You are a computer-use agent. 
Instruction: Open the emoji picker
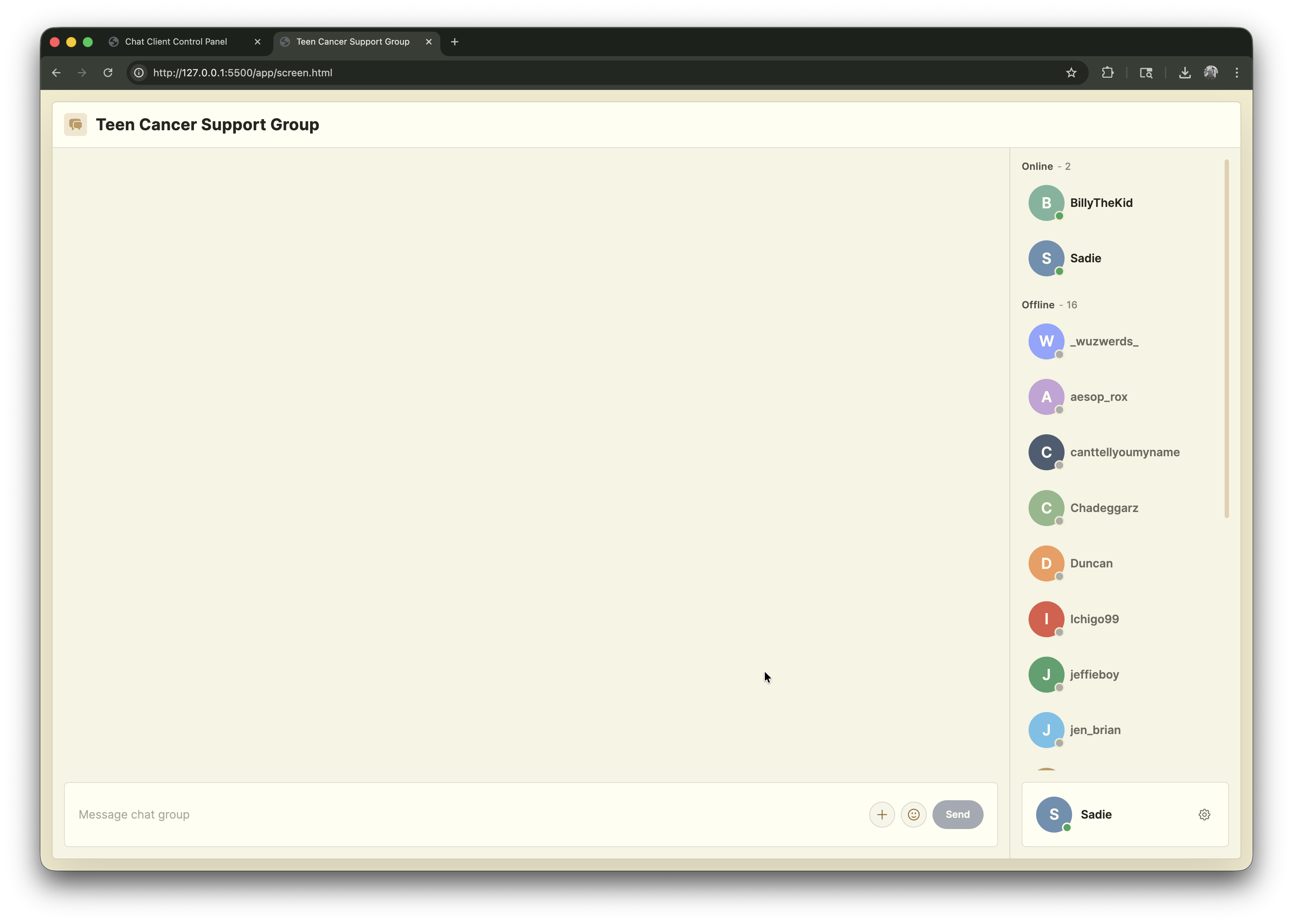click(913, 814)
